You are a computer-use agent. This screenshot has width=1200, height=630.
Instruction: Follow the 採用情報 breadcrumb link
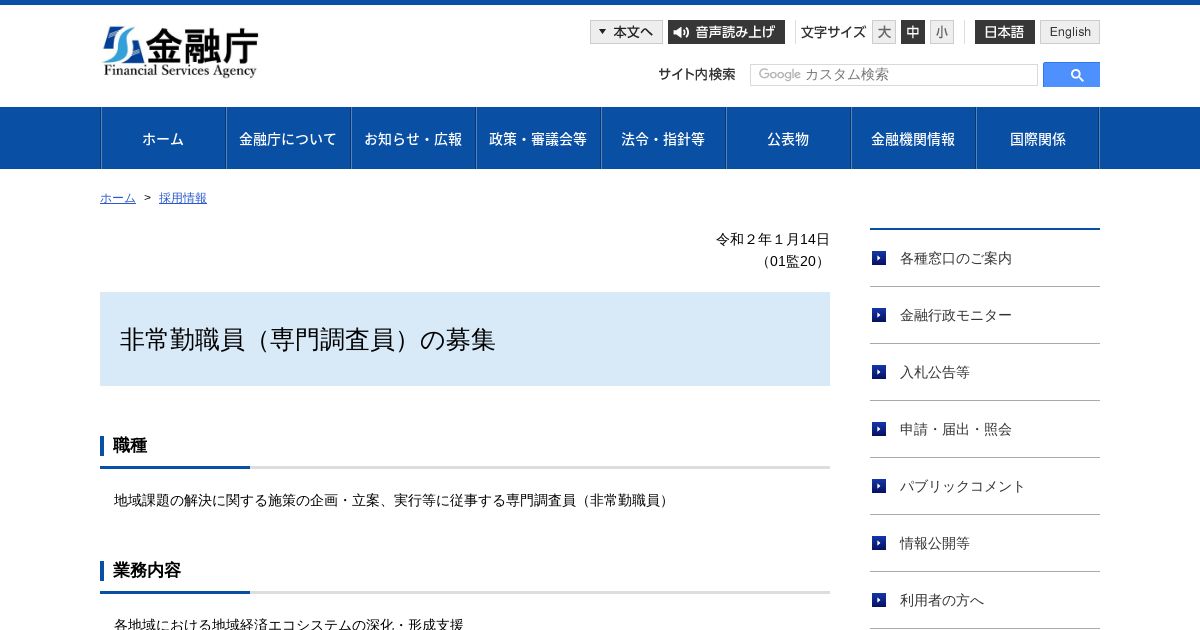click(x=183, y=198)
